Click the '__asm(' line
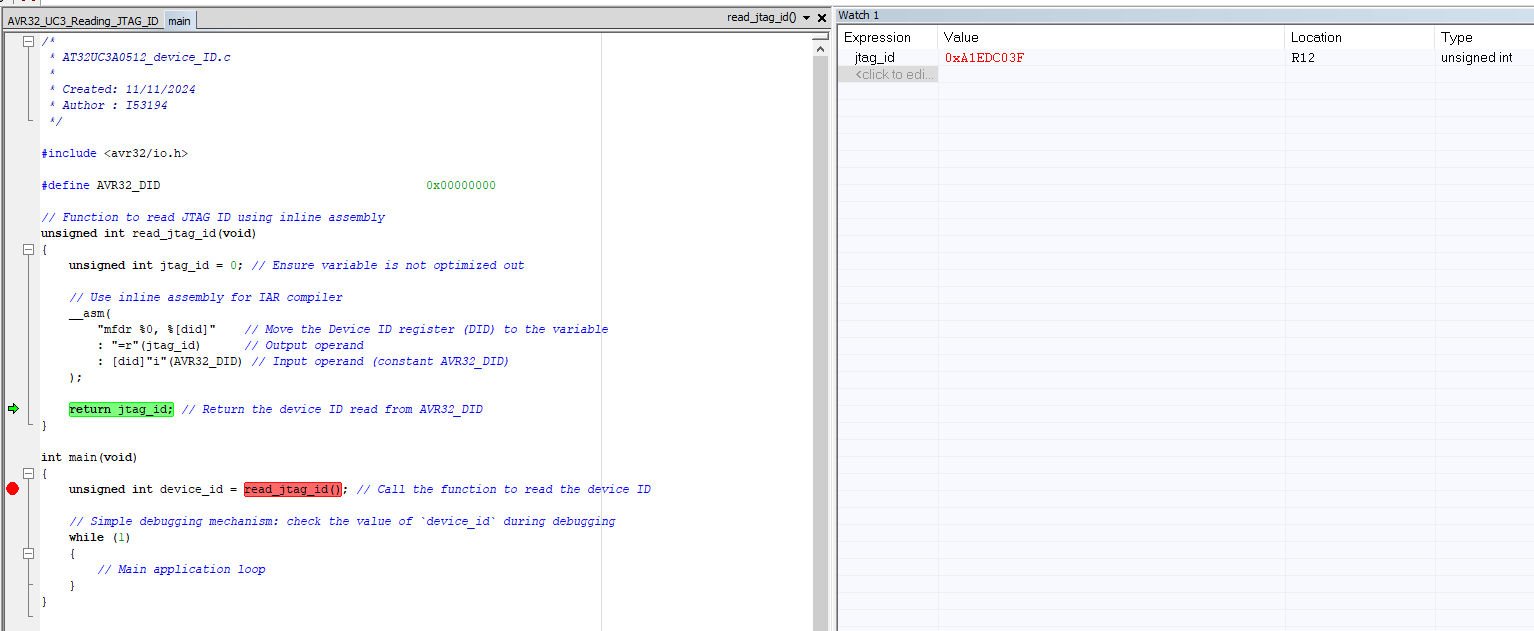This screenshot has height=631, width=1534. coord(90,313)
